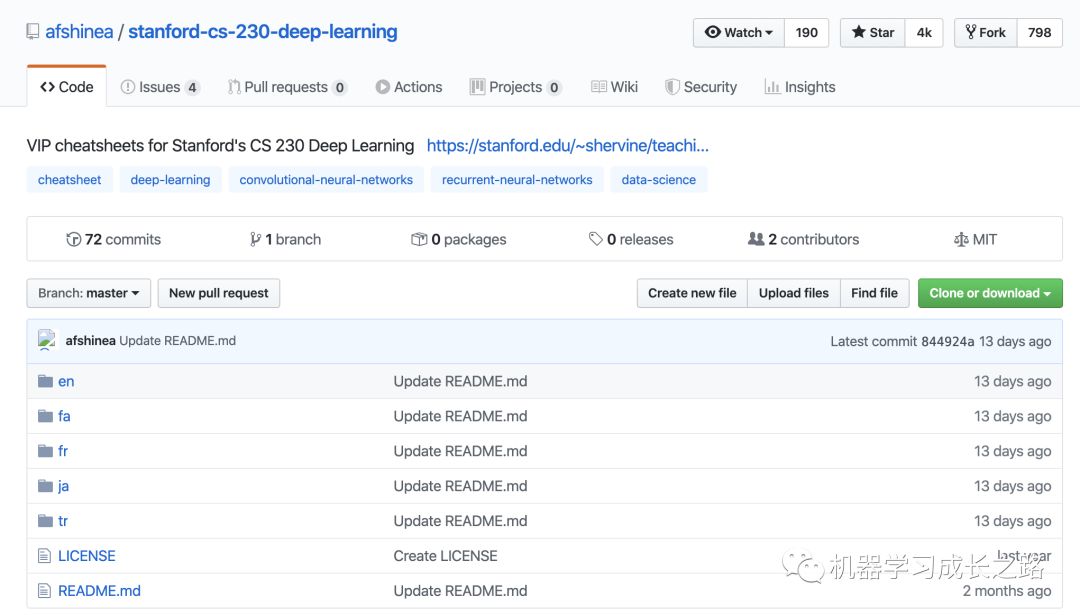The height and width of the screenshot is (615, 1080).
Task: Open the LICENSE file
Action: pyautogui.click(x=87, y=556)
